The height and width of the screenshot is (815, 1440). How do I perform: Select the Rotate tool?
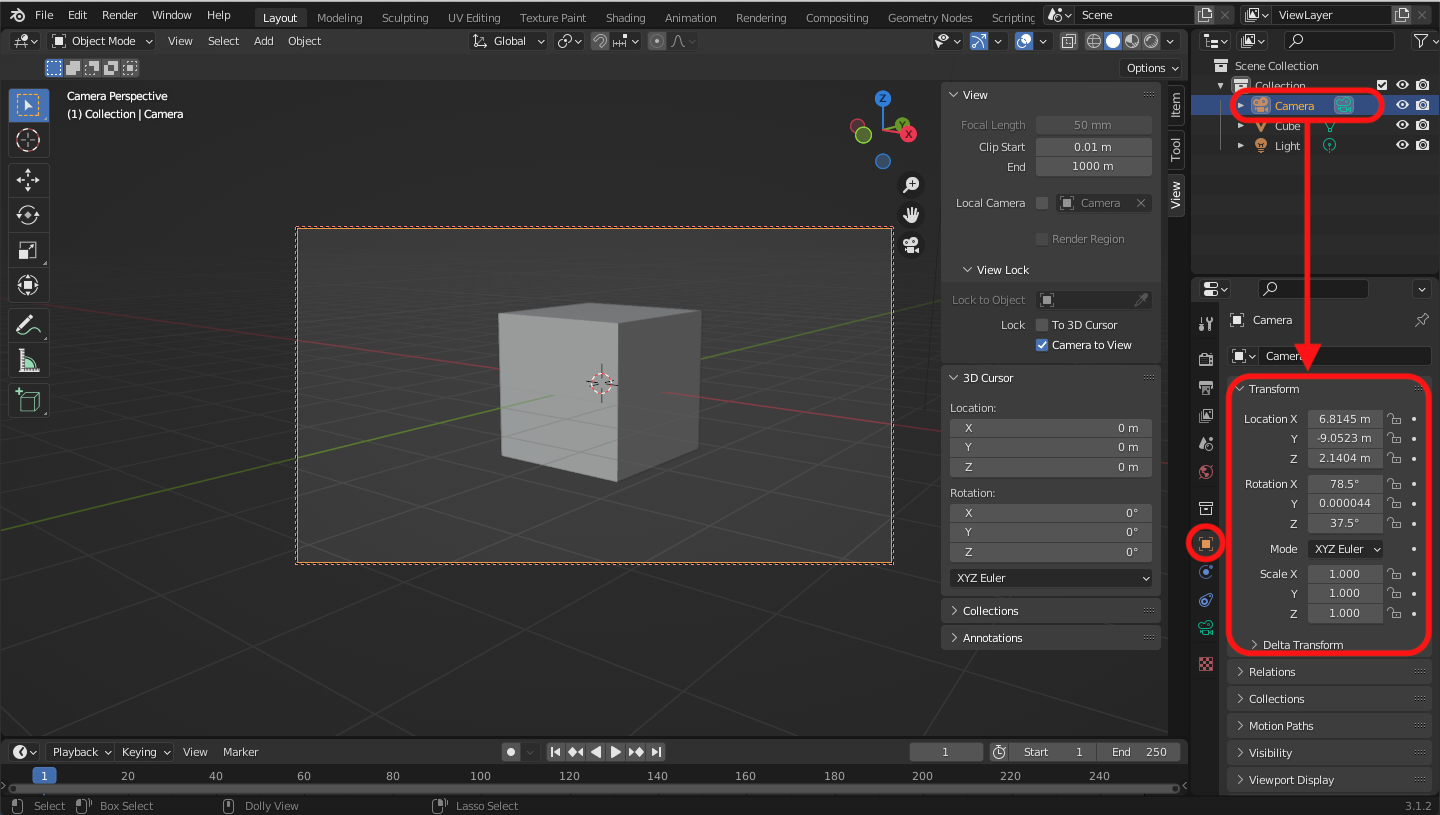(28, 215)
